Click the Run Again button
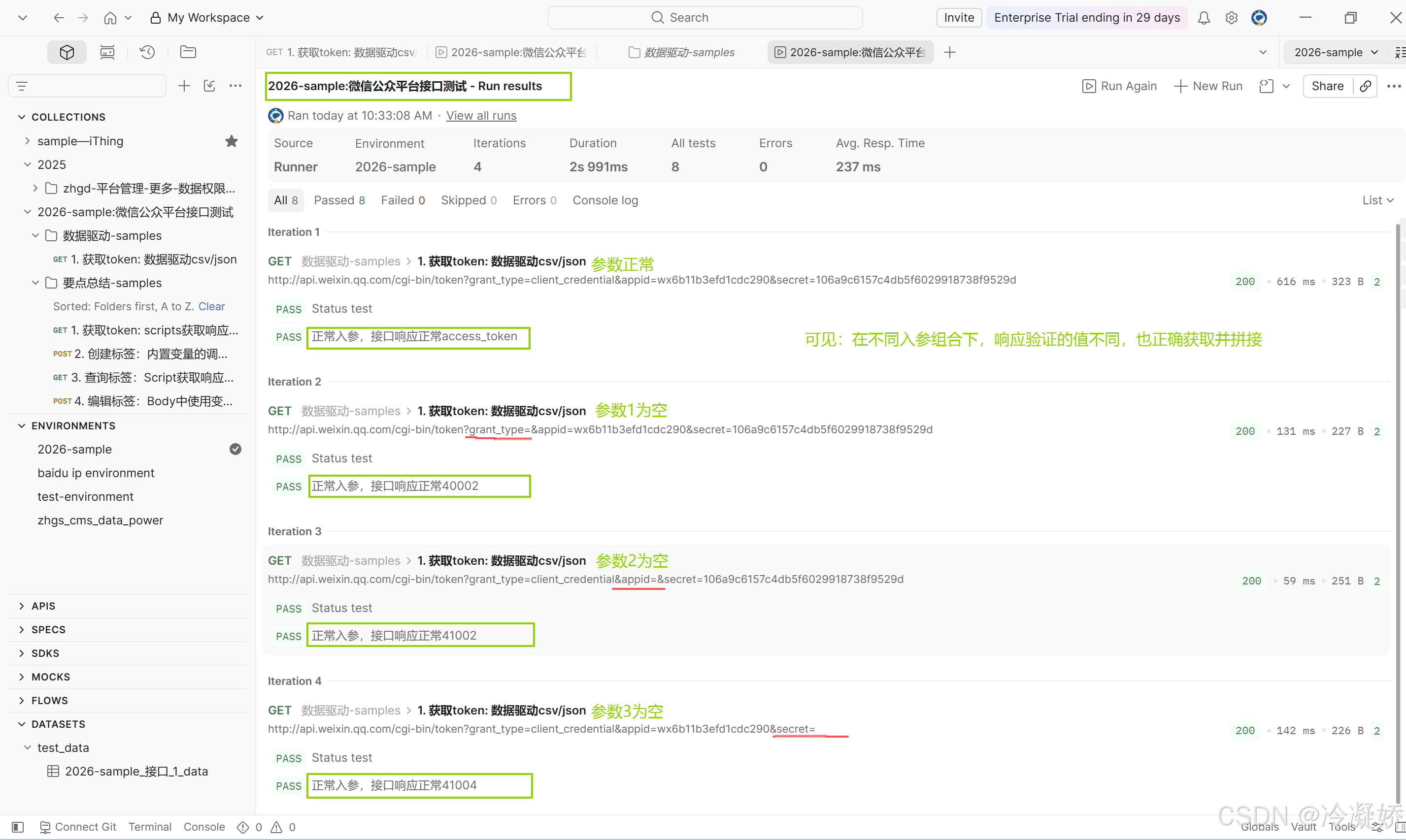Image resolution: width=1406 pixels, height=840 pixels. click(1119, 86)
